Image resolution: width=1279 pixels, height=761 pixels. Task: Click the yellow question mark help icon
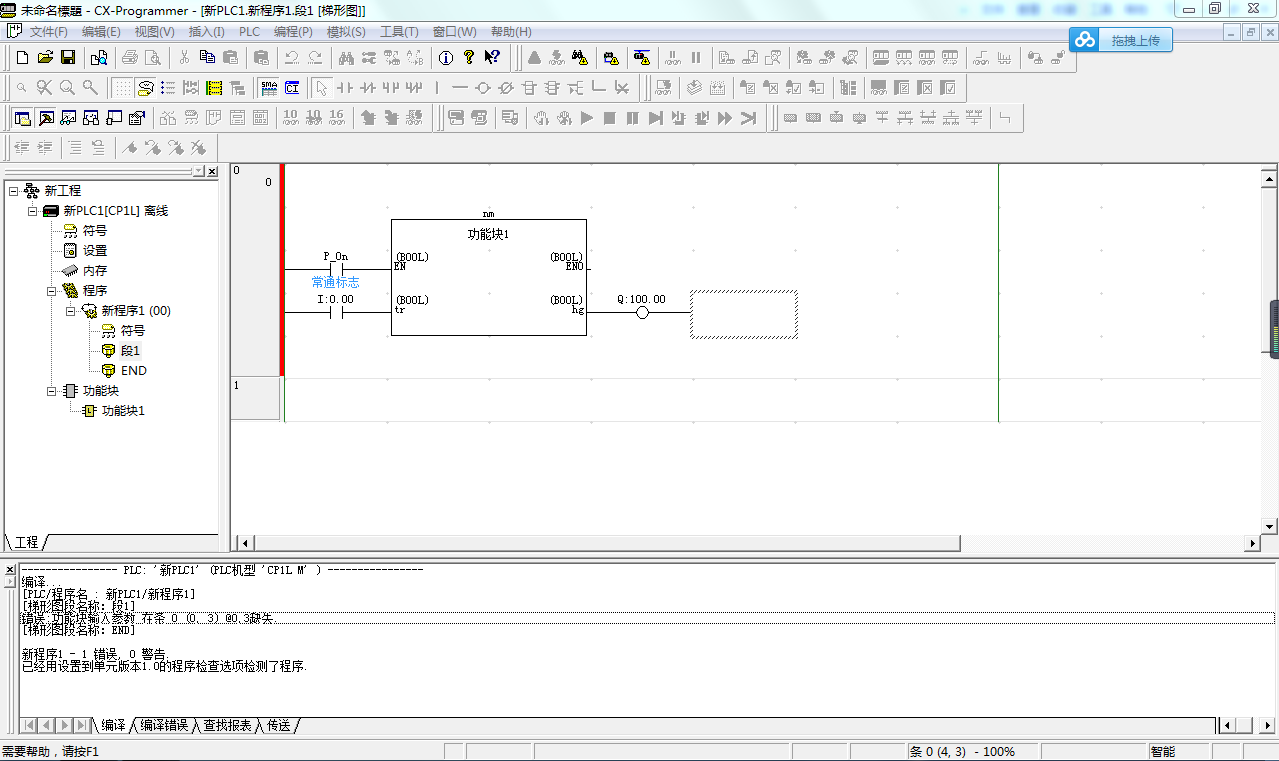469,58
